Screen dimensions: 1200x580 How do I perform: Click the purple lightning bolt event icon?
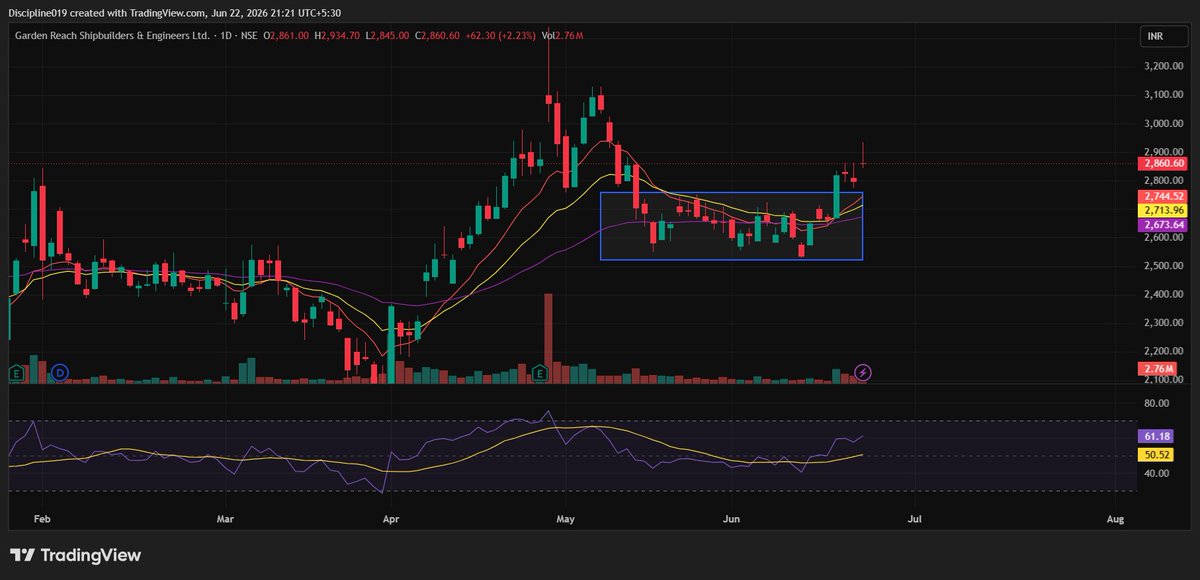864,373
